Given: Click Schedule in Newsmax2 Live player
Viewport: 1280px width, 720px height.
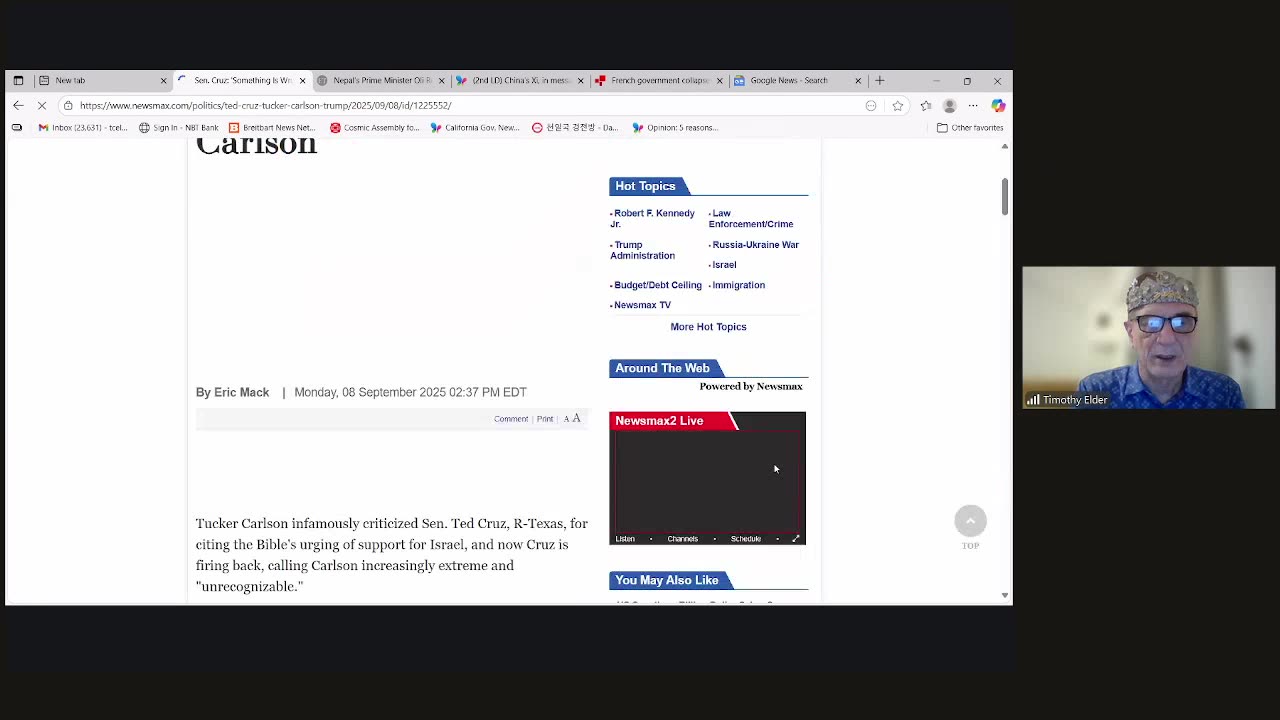Looking at the screenshot, I should [x=746, y=539].
